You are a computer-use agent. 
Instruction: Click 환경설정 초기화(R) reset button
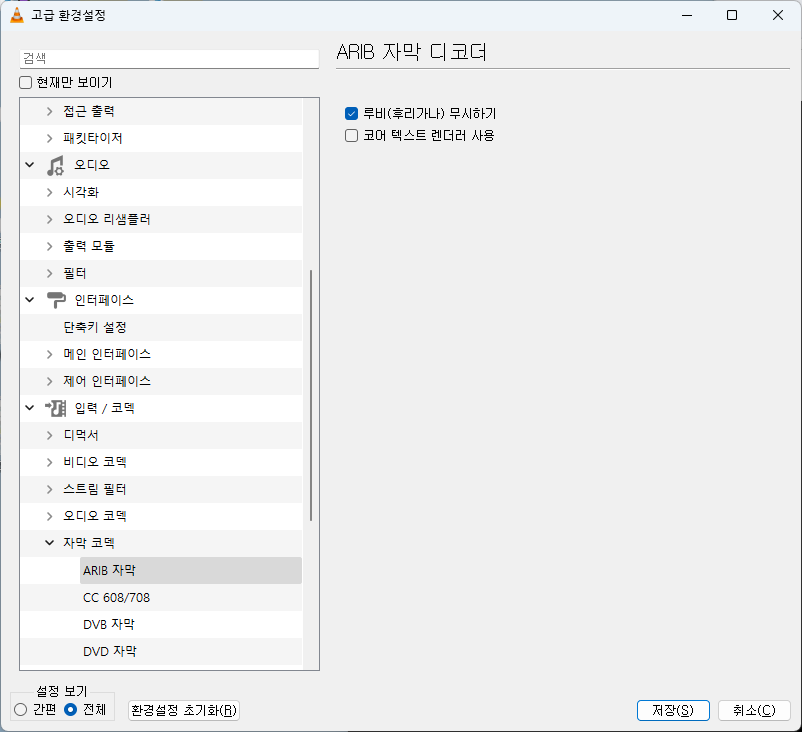click(x=184, y=710)
